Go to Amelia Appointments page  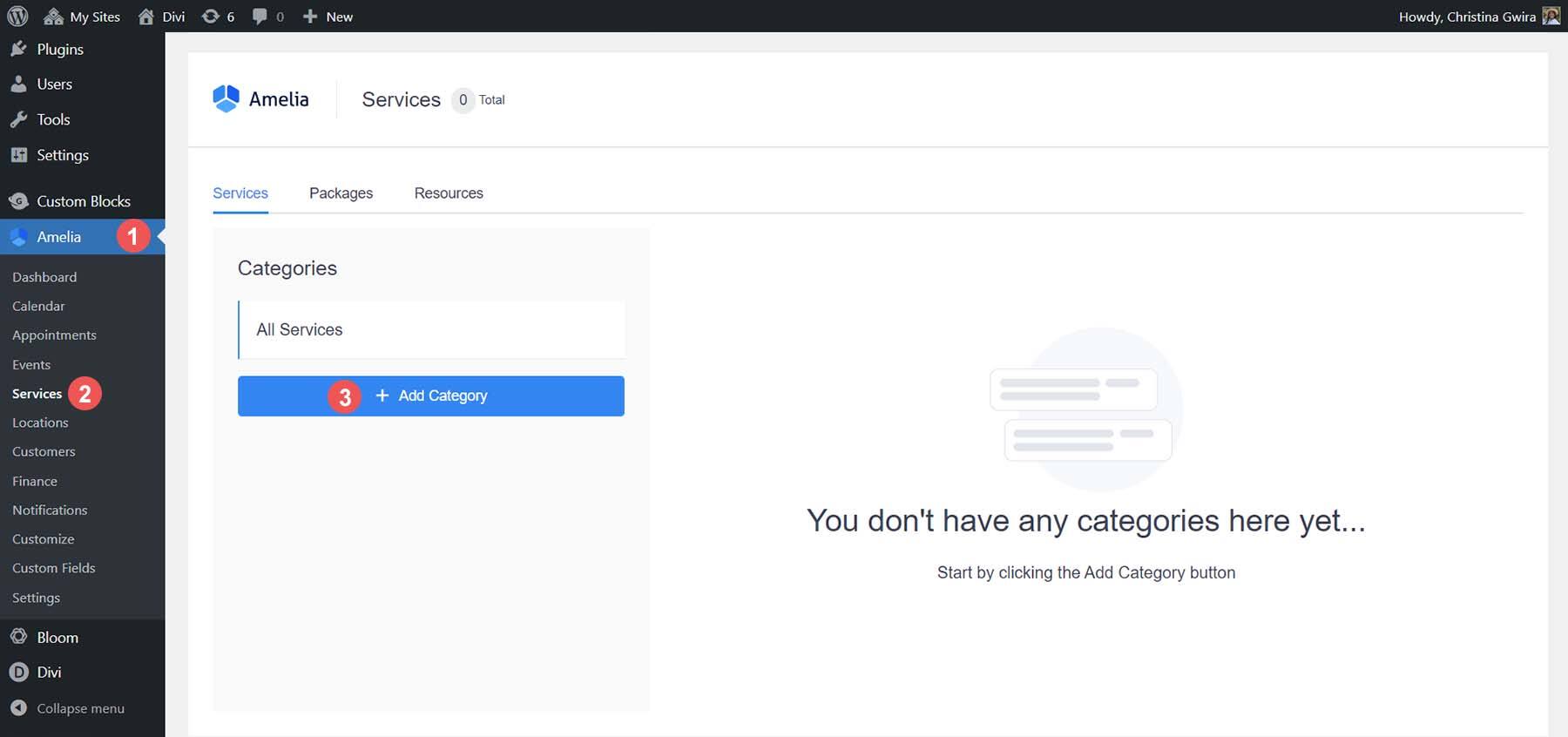click(54, 335)
